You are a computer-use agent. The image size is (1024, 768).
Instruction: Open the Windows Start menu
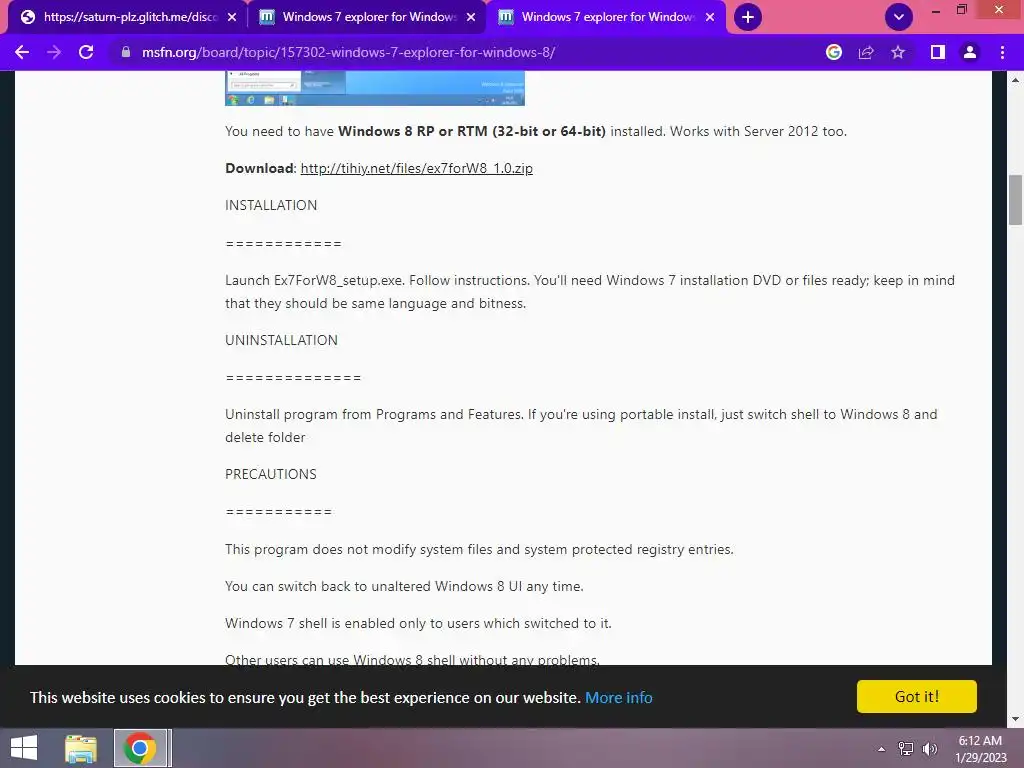[24, 748]
